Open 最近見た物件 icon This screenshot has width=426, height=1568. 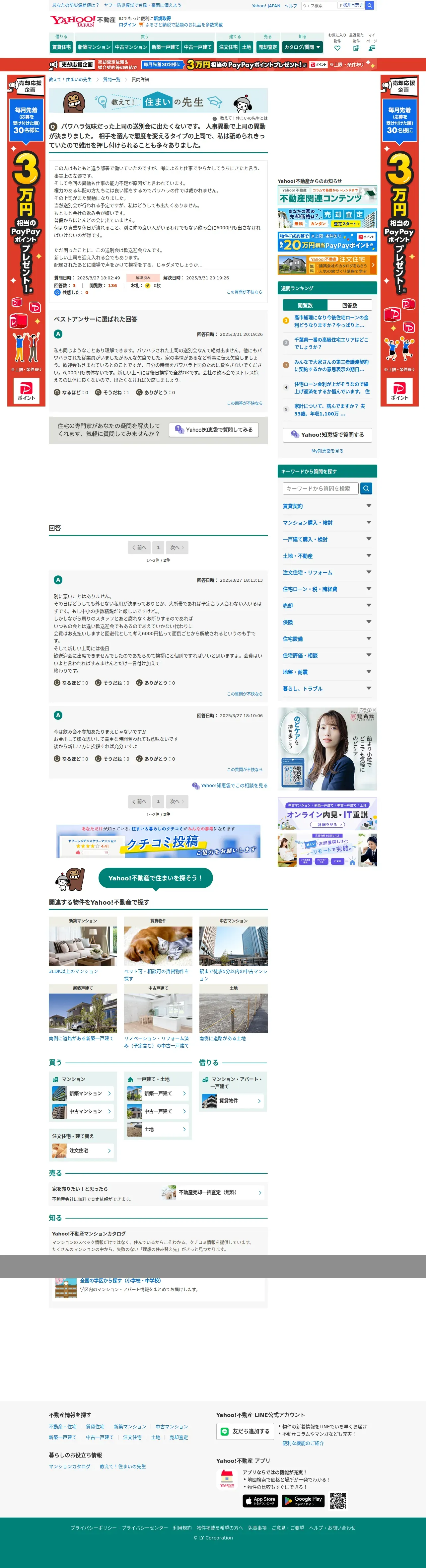pos(356,47)
